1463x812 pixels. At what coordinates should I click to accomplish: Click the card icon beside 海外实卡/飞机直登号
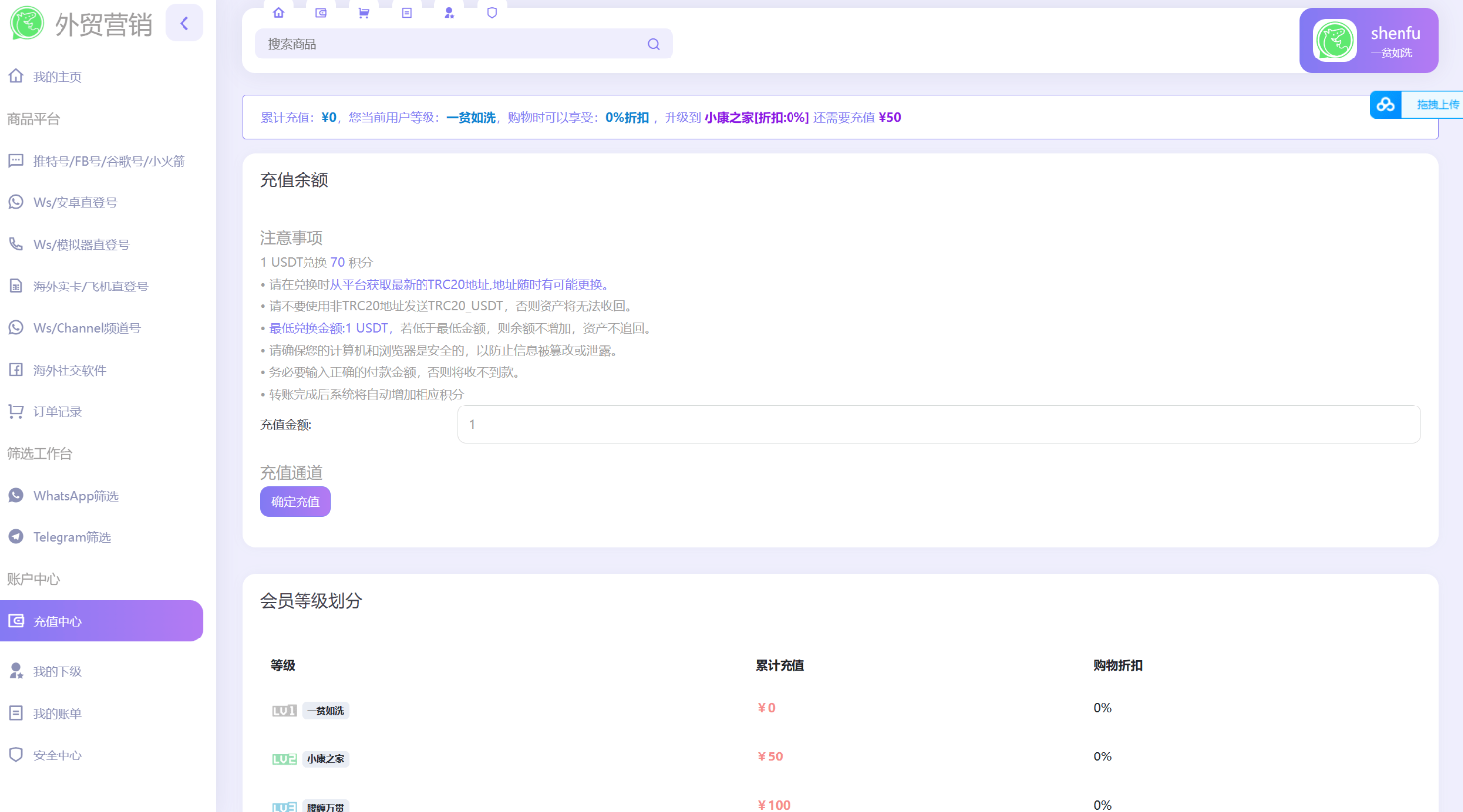pyautogui.click(x=16, y=286)
